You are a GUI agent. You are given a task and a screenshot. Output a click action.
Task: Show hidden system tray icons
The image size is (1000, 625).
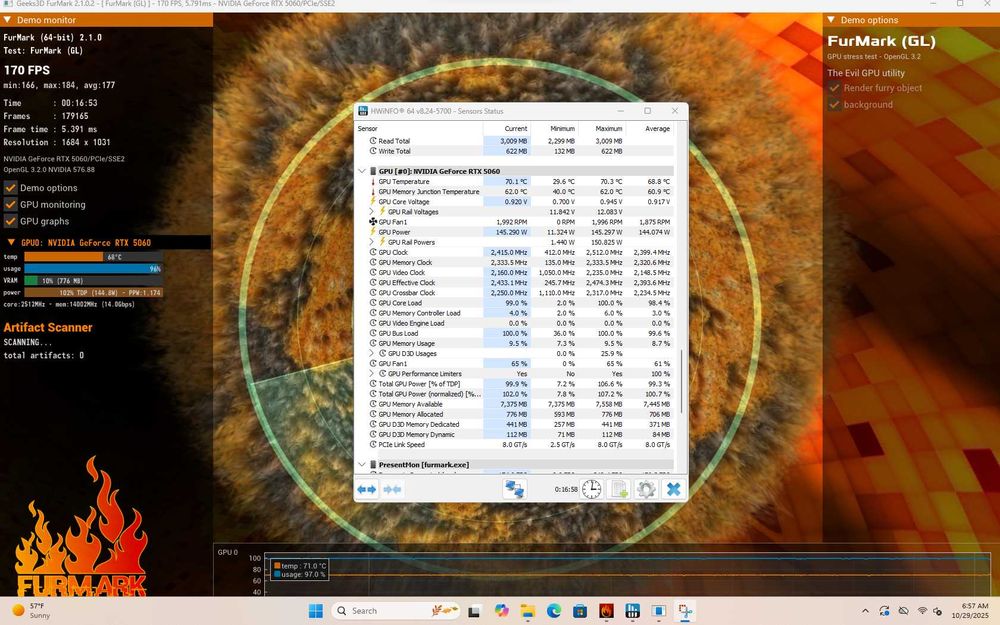865,611
